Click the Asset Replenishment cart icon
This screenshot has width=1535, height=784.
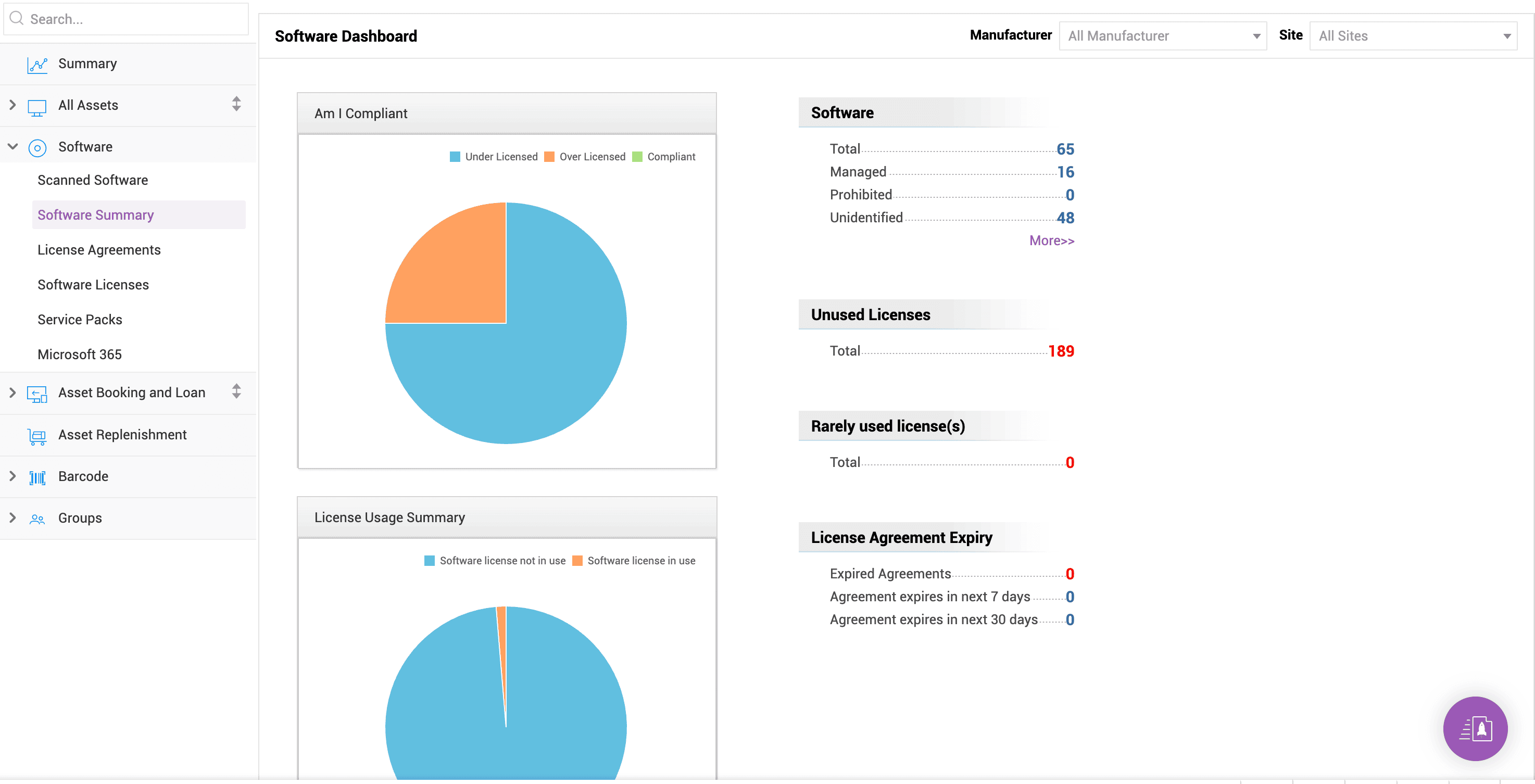tap(37, 436)
